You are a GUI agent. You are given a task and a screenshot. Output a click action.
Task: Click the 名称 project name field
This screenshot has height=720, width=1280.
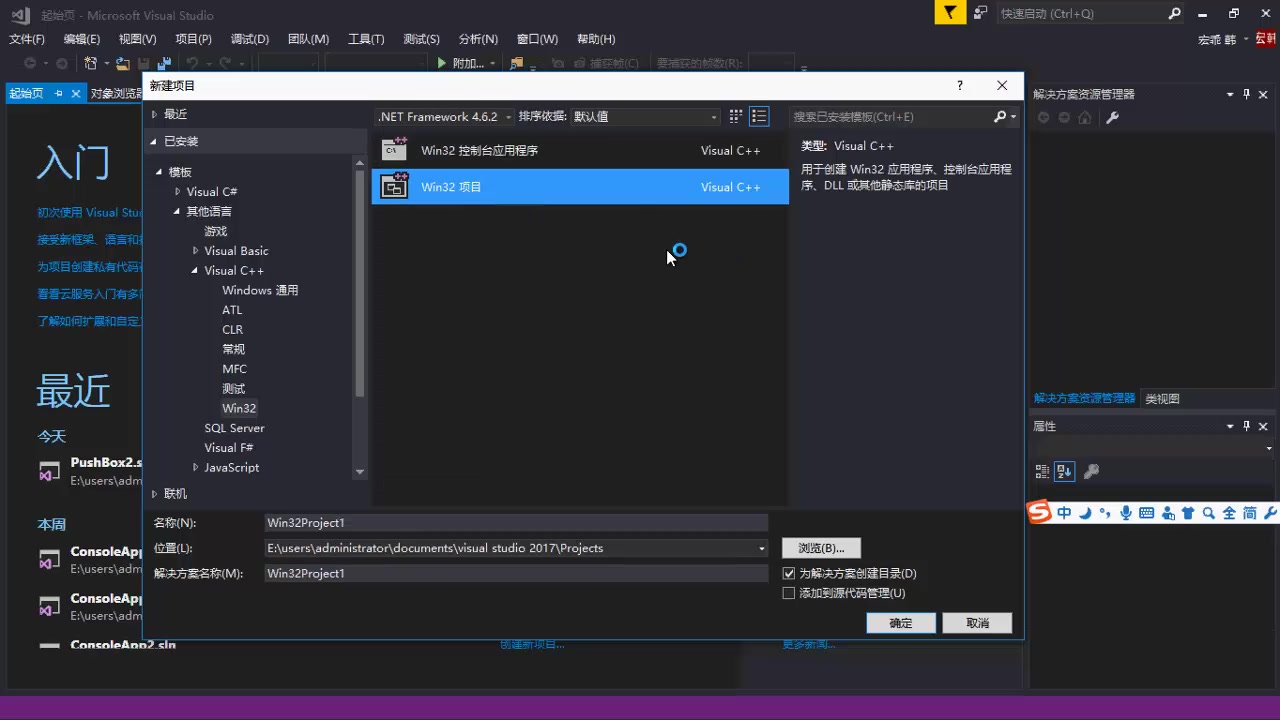pyautogui.click(x=516, y=523)
